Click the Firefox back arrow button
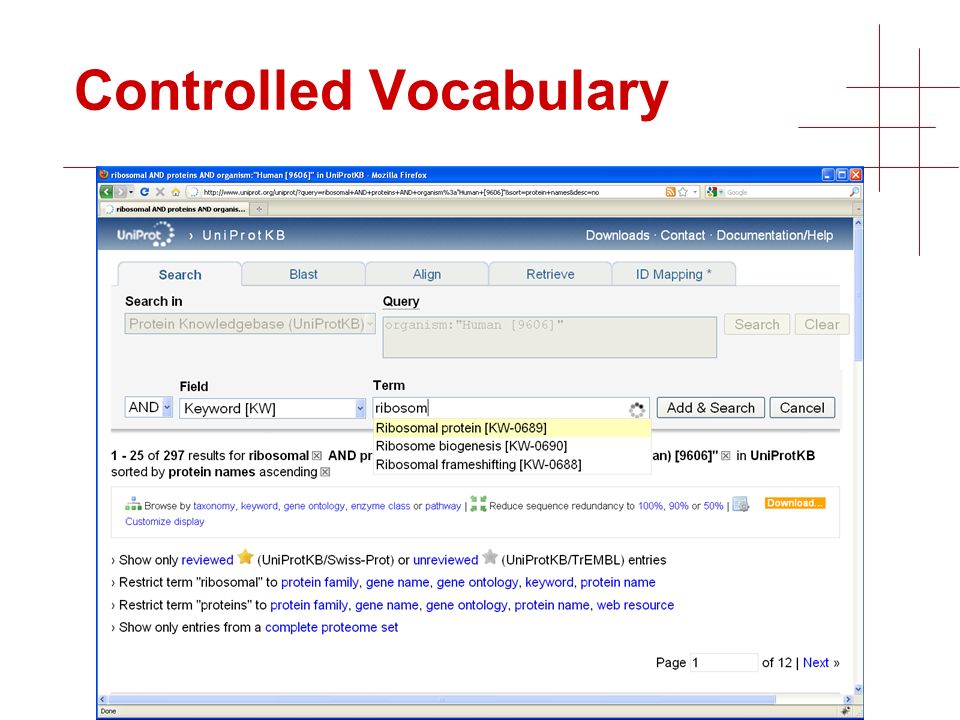 (107, 192)
